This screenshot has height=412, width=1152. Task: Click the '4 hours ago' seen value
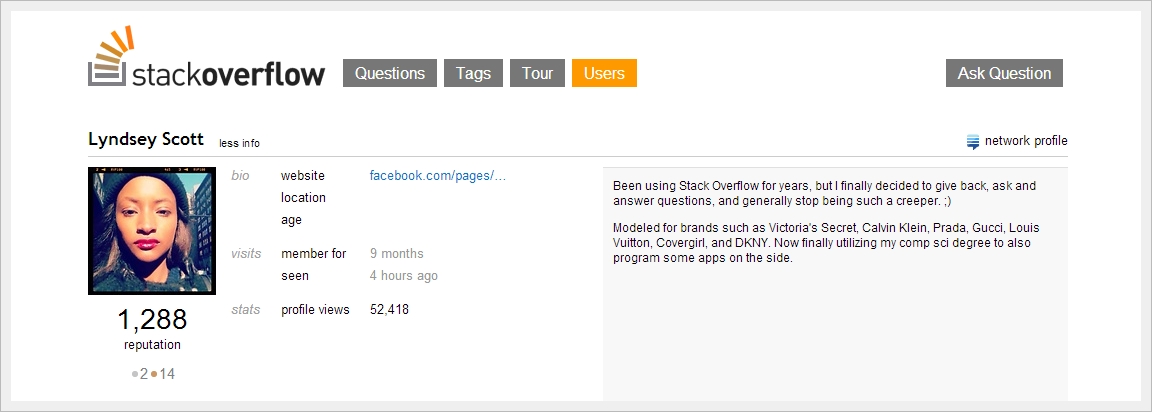click(404, 276)
